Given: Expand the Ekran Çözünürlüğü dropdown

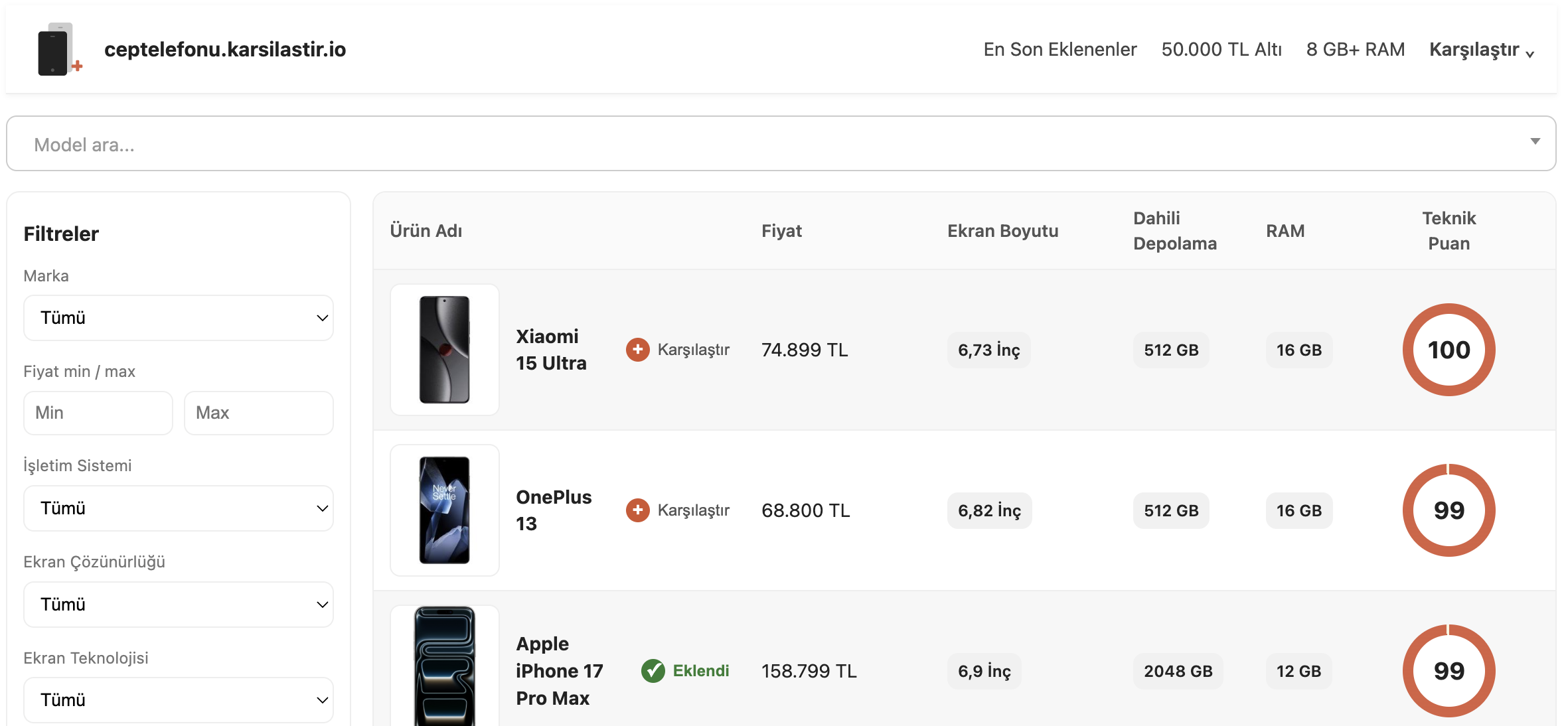Looking at the screenshot, I should coord(178,605).
